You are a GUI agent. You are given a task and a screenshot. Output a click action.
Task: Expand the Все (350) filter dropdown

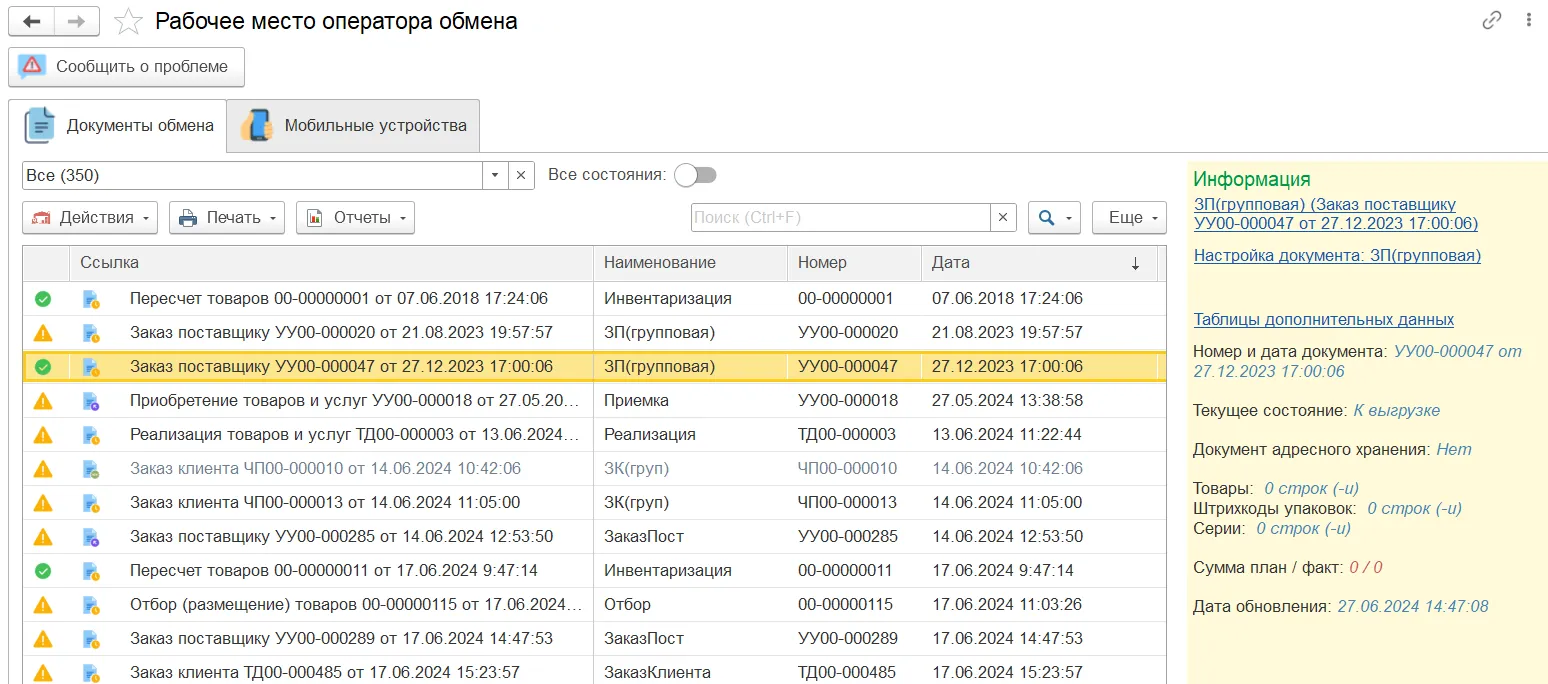click(495, 175)
